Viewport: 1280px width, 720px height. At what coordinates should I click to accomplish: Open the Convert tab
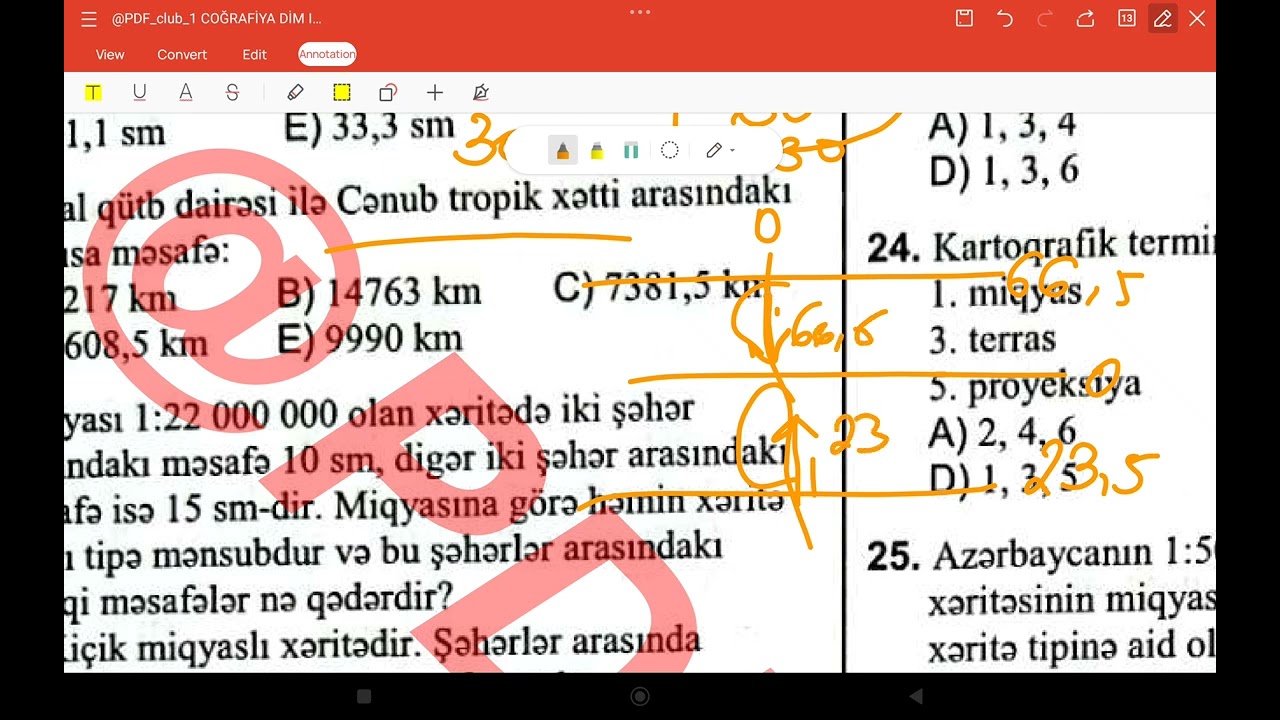182,55
